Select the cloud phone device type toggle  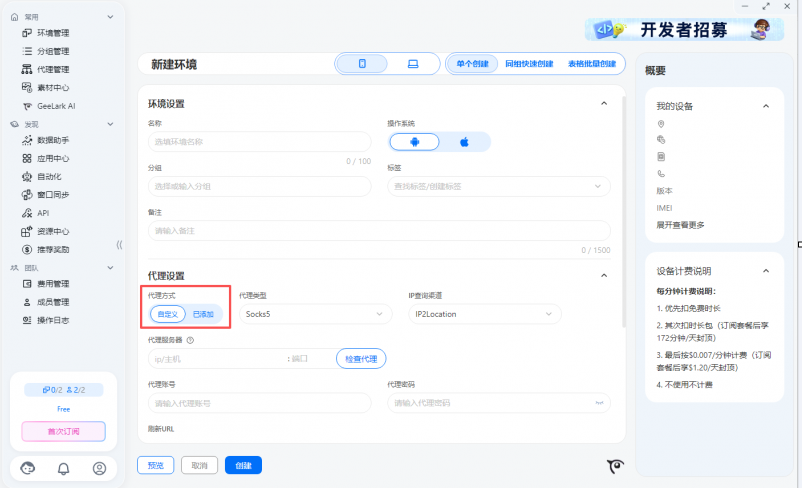[362, 64]
